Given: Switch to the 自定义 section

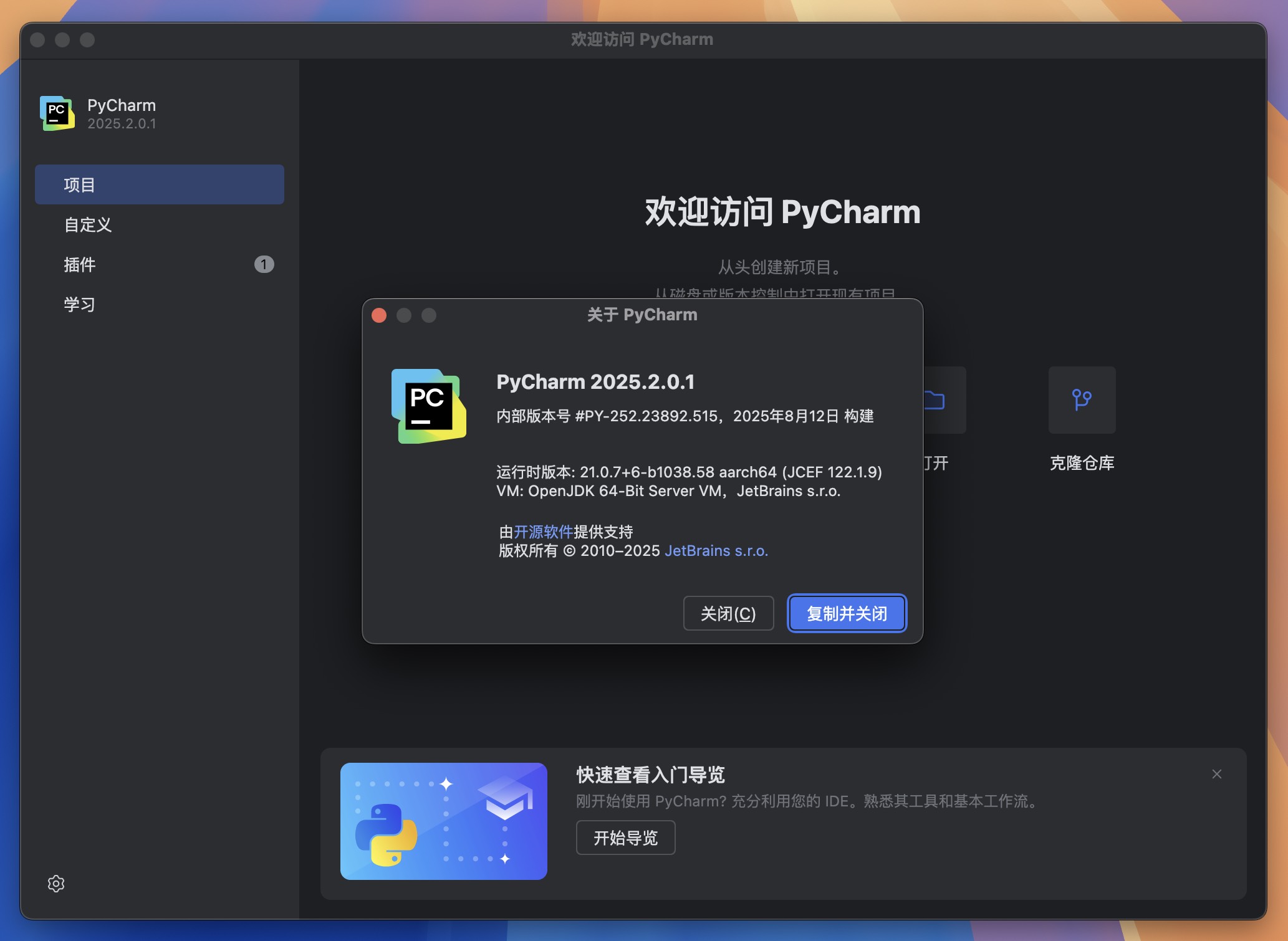Looking at the screenshot, I should click(x=88, y=225).
